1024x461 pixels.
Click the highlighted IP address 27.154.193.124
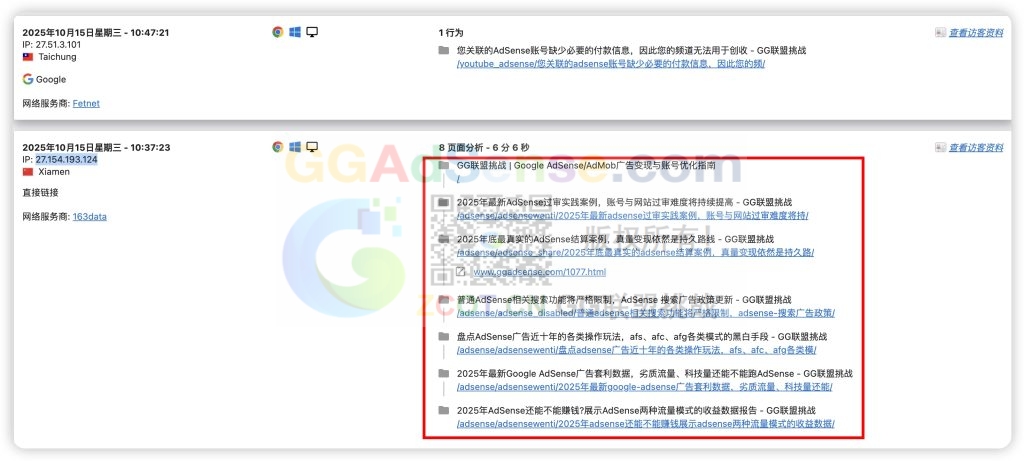point(66,160)
